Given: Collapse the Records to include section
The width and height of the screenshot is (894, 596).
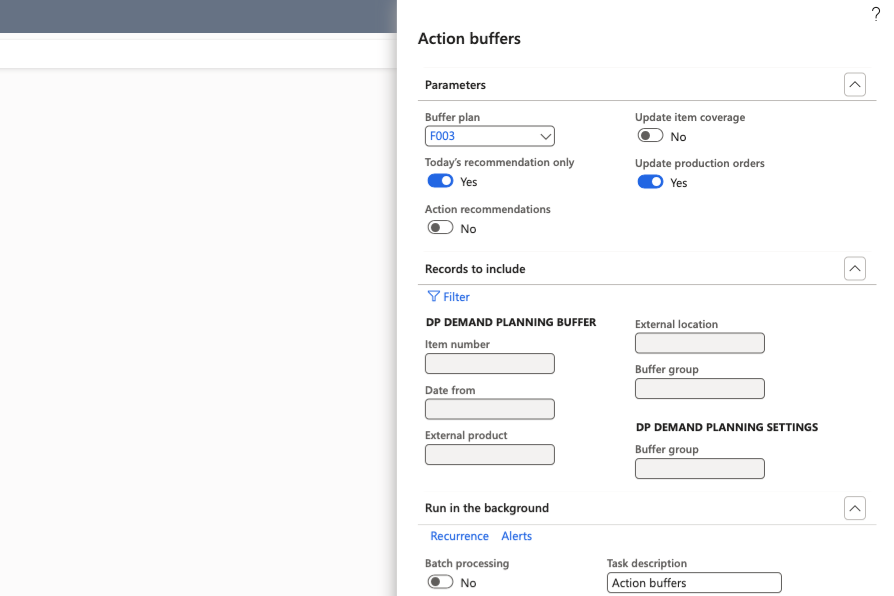Looking at the screenshot, I should pyautogui.click(x=855, y=269).
